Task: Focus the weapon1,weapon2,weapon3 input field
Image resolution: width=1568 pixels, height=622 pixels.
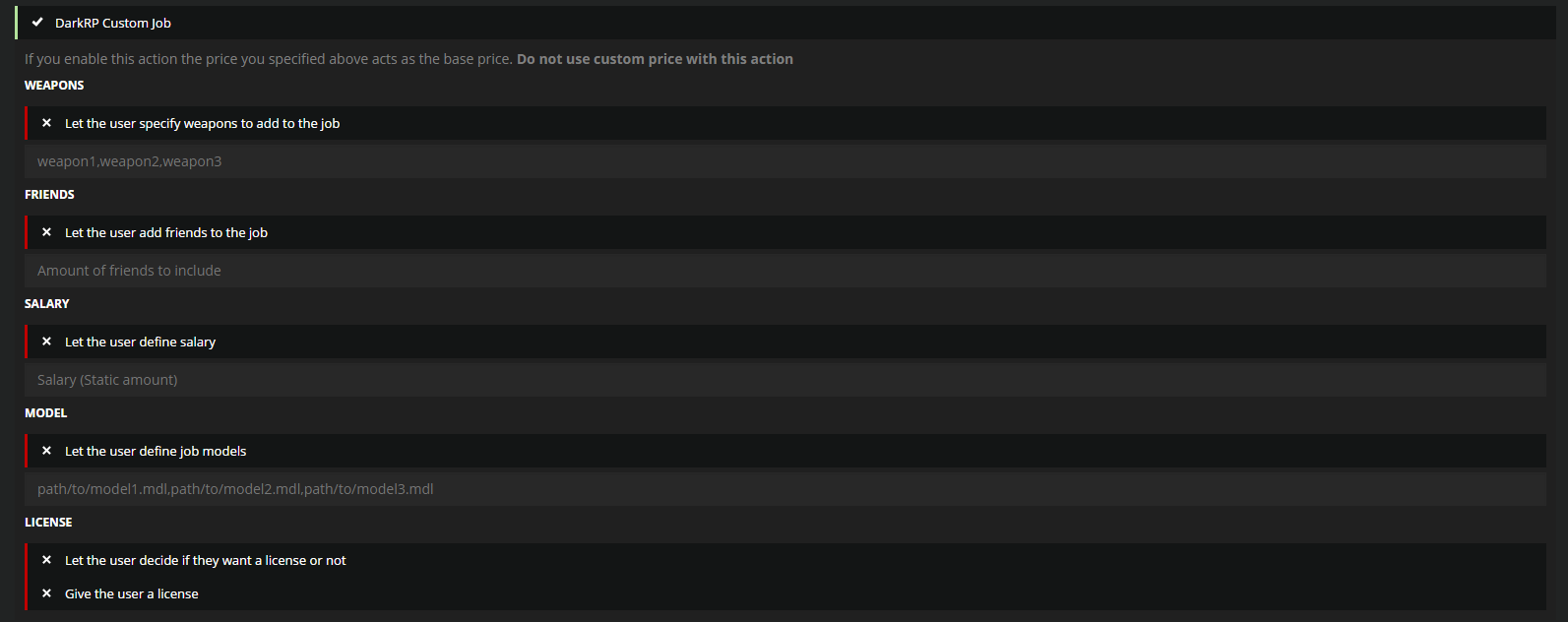Action: point(784,161)
